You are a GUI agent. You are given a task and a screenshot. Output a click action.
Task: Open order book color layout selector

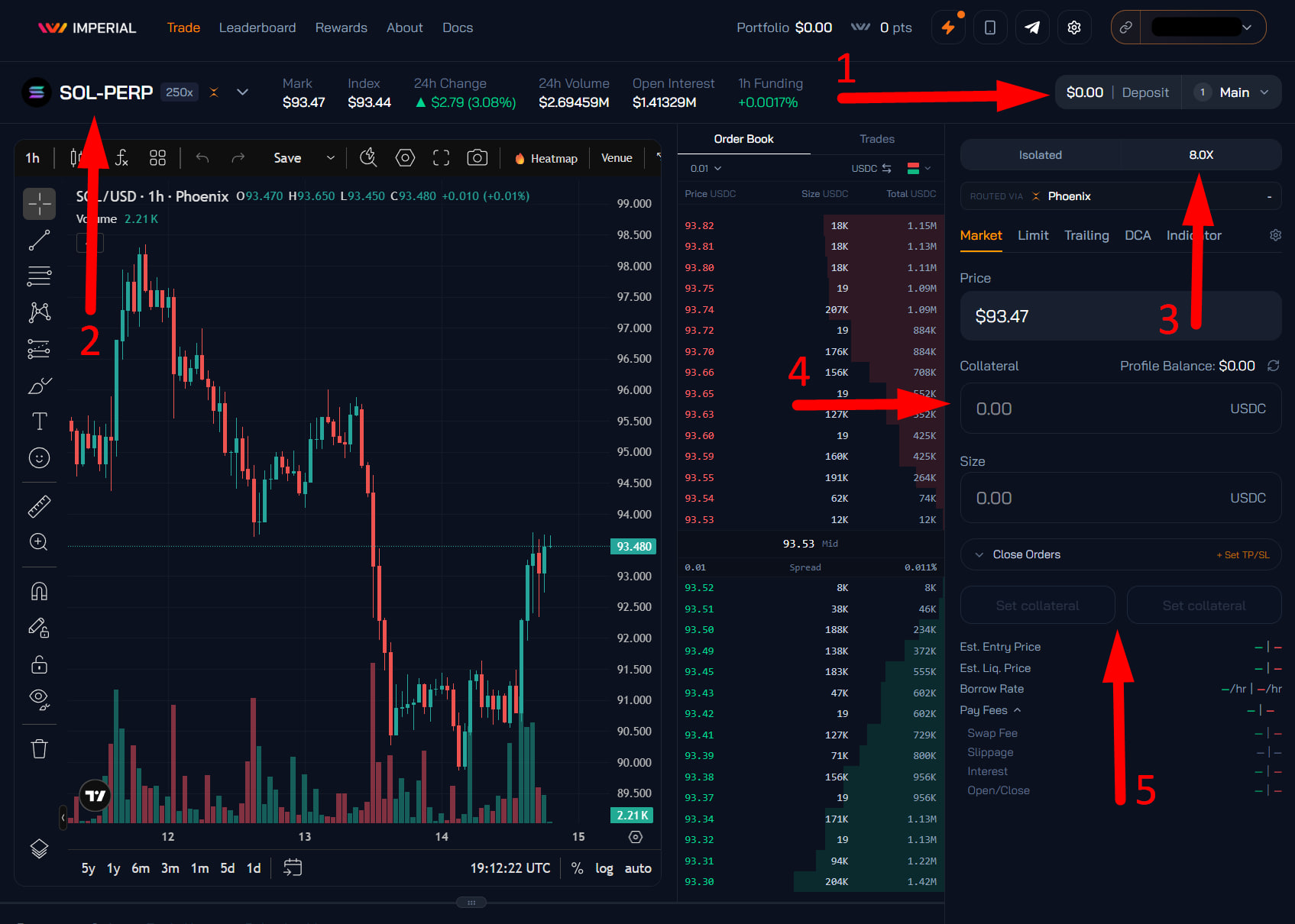[x=918, y=168]
